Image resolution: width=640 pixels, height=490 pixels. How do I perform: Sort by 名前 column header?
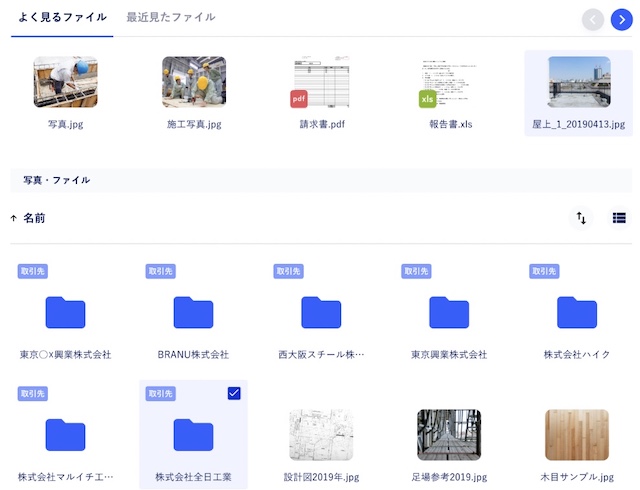[x=34, y=218]
